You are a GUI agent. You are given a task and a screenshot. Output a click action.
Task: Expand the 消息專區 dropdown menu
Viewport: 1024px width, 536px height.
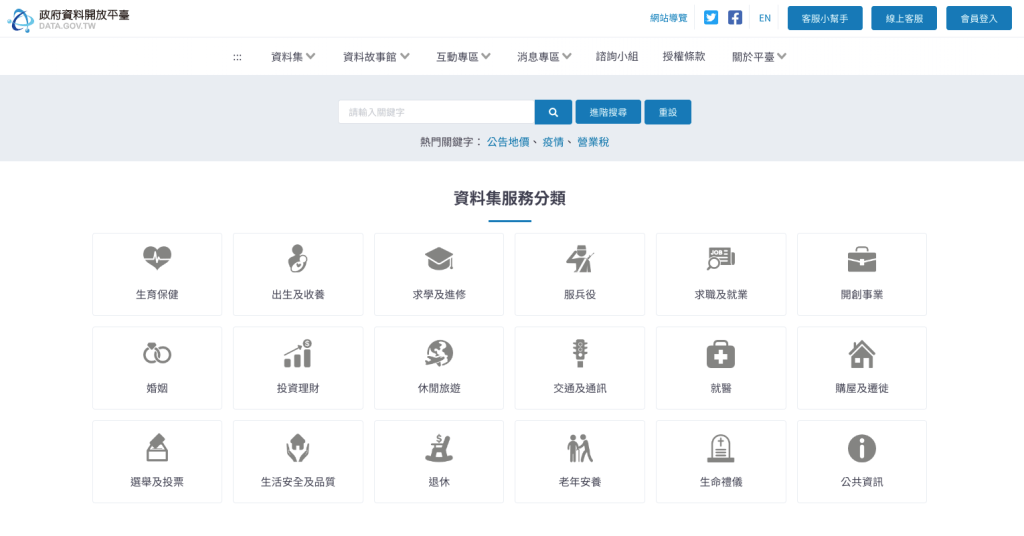(x=544, y=57)
